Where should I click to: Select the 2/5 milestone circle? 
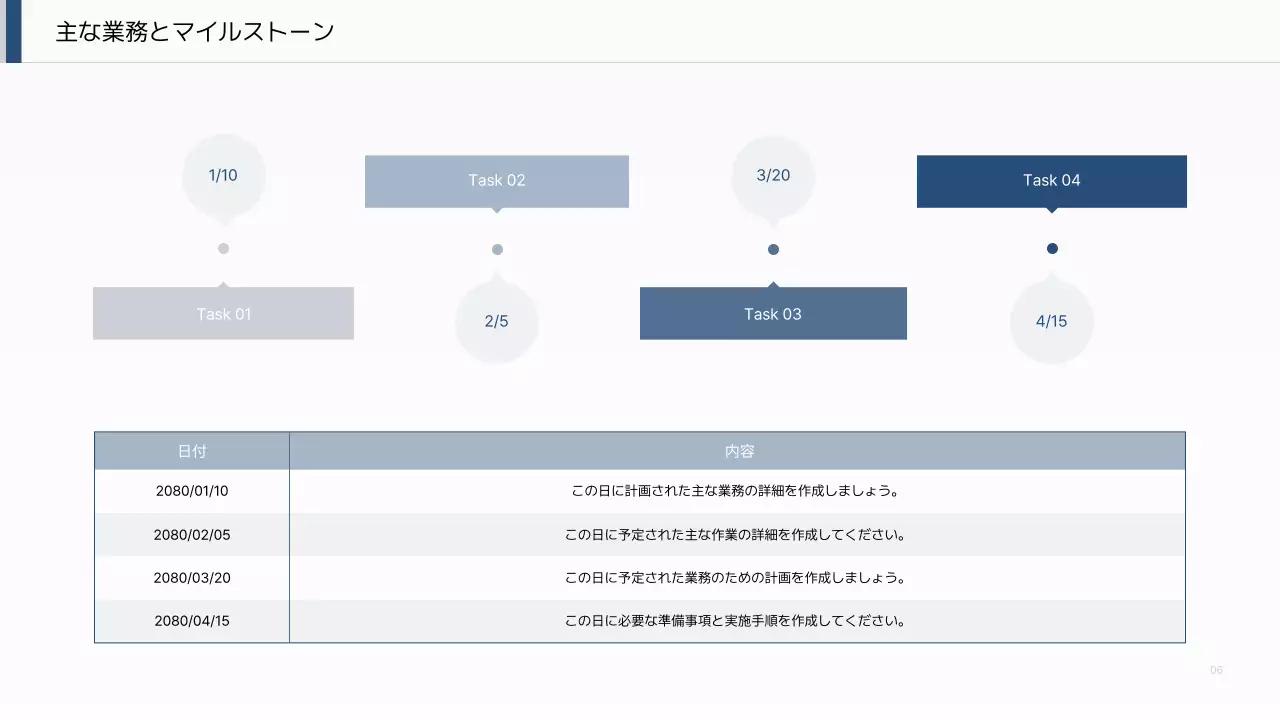click(497, 321)
